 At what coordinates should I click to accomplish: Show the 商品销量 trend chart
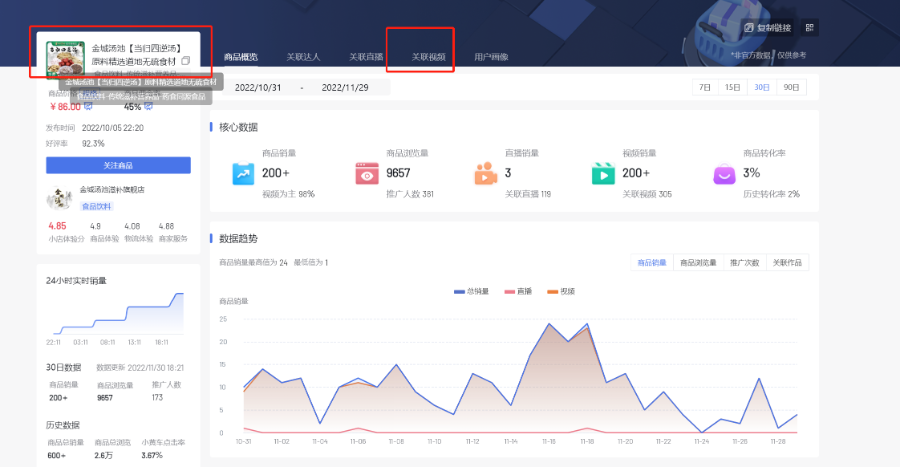(x=652, y=263)
